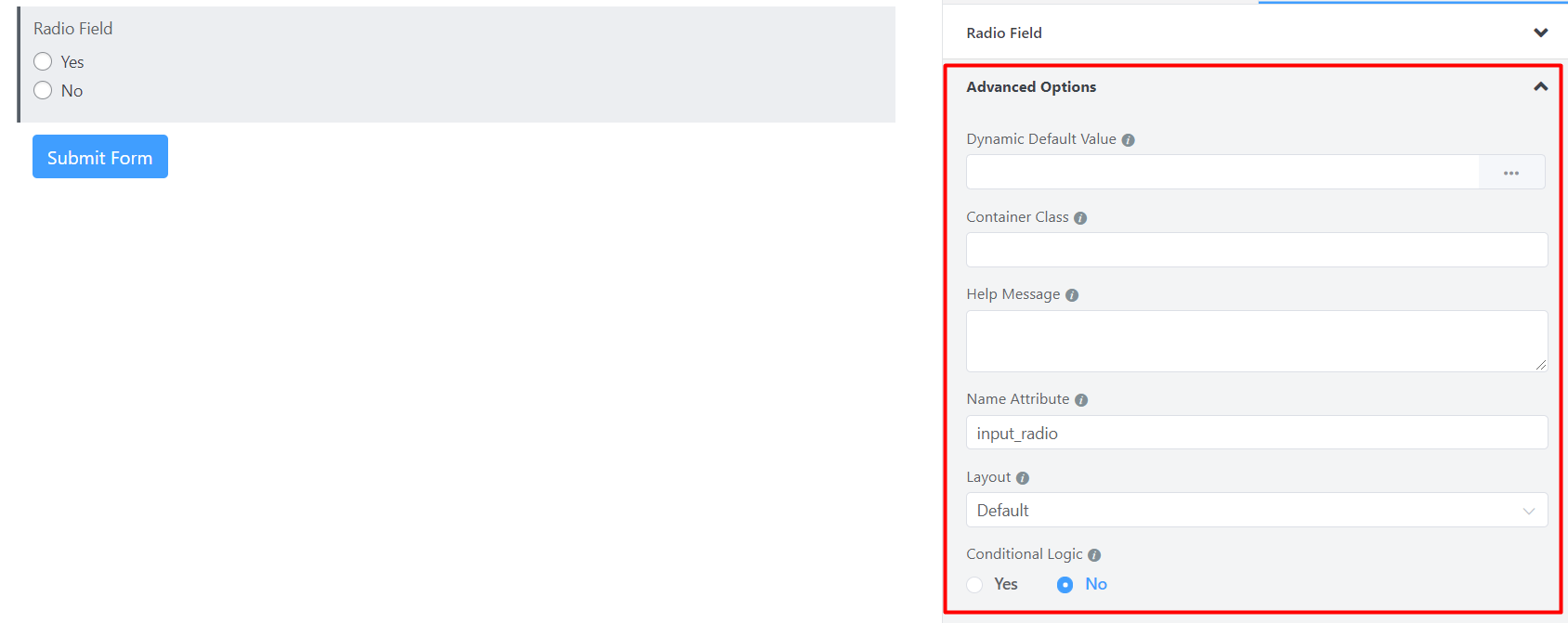Image resolution: width=1568 pixels, height=623 pixels.
Task: Click Conditional Logic info icon
Action: point(1094,555)
